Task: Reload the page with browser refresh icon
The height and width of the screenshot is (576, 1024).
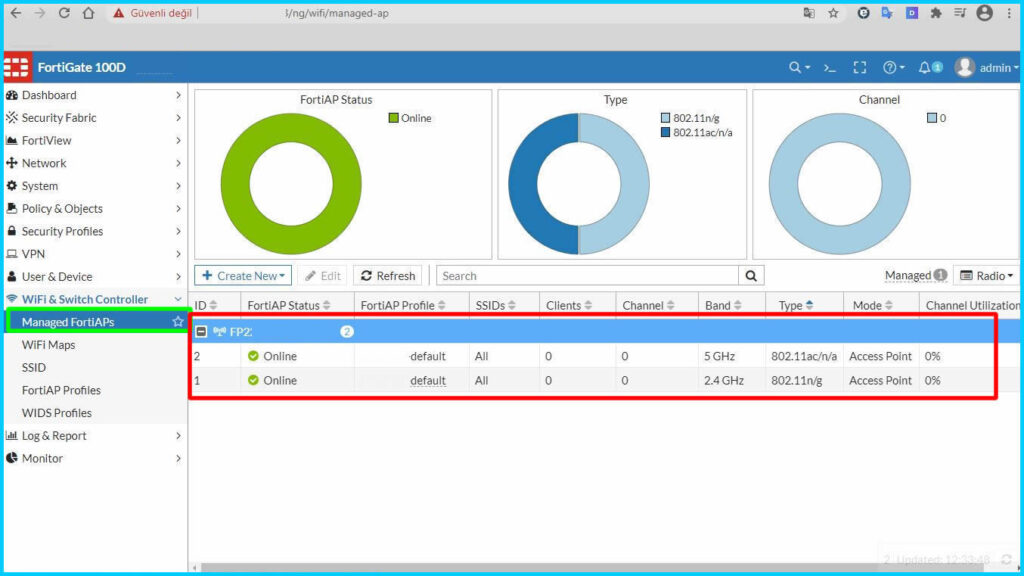Action: (x=64, y=13)
